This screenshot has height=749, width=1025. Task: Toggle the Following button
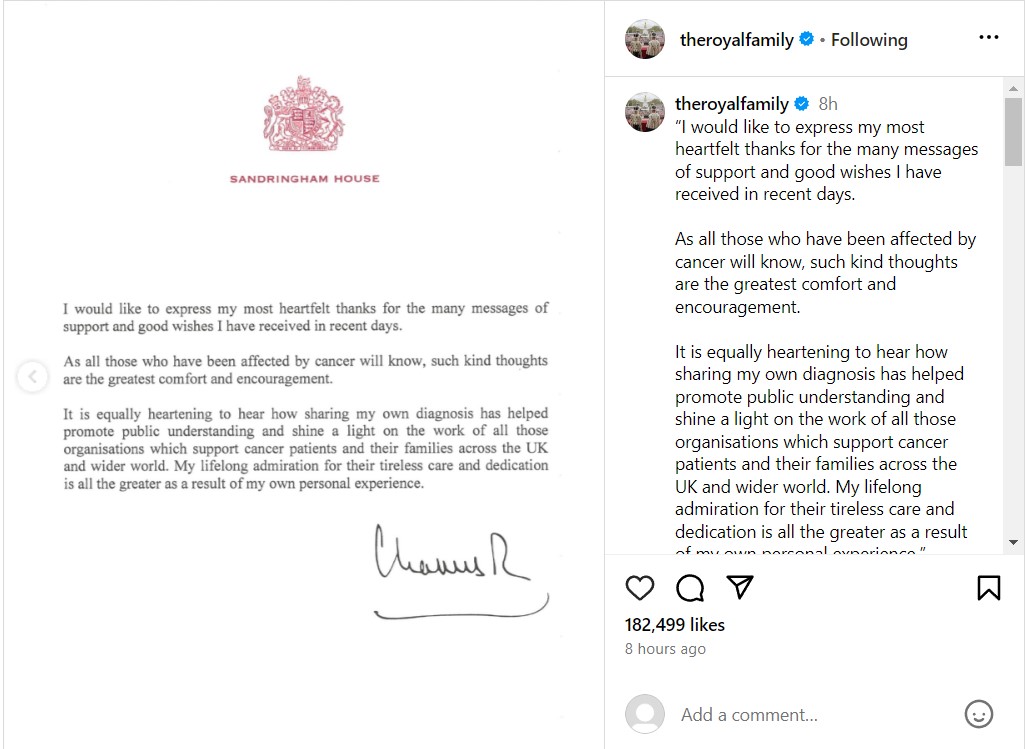click(869, 40)
